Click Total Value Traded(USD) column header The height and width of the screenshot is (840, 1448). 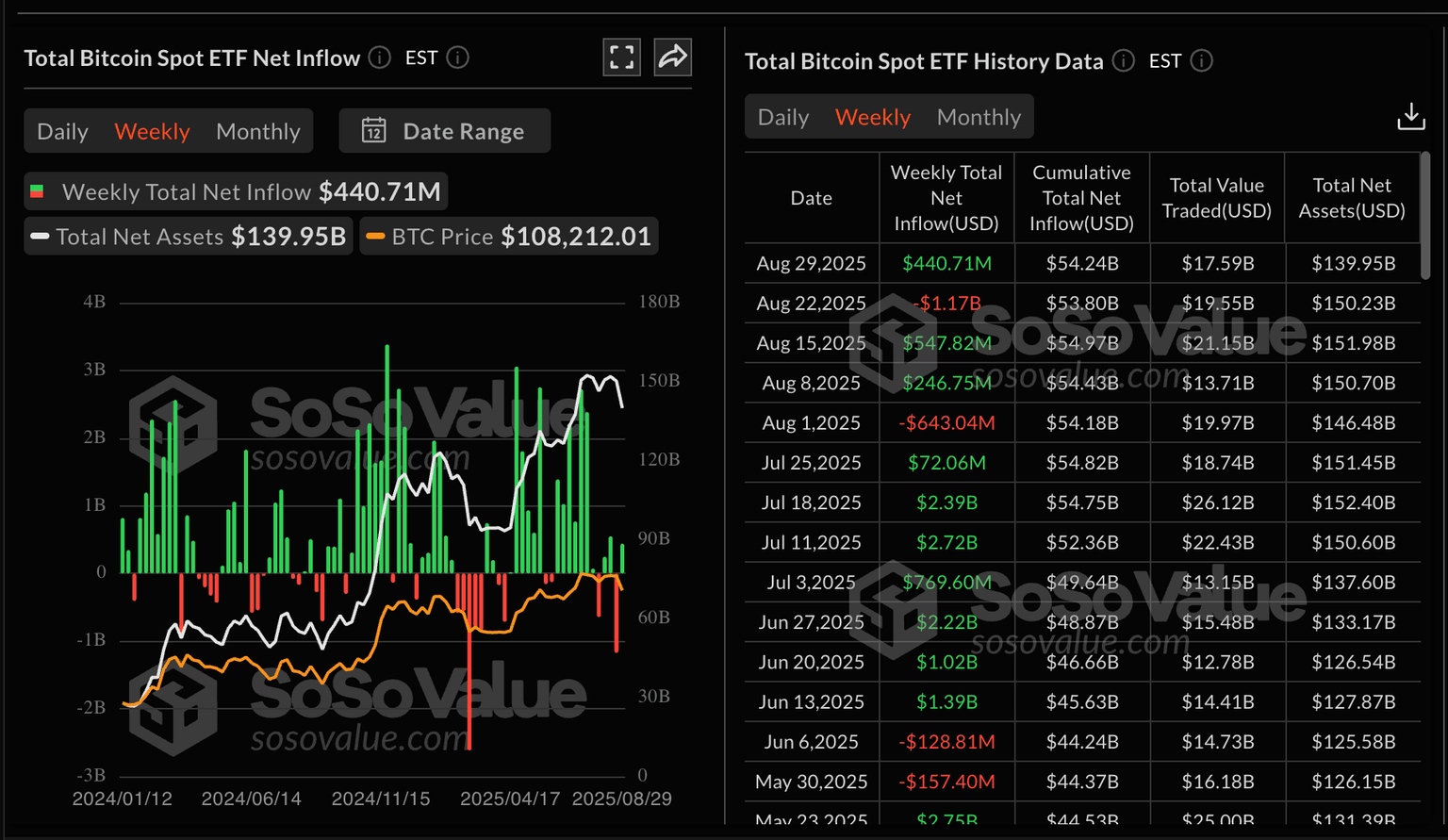(1216, 198)
